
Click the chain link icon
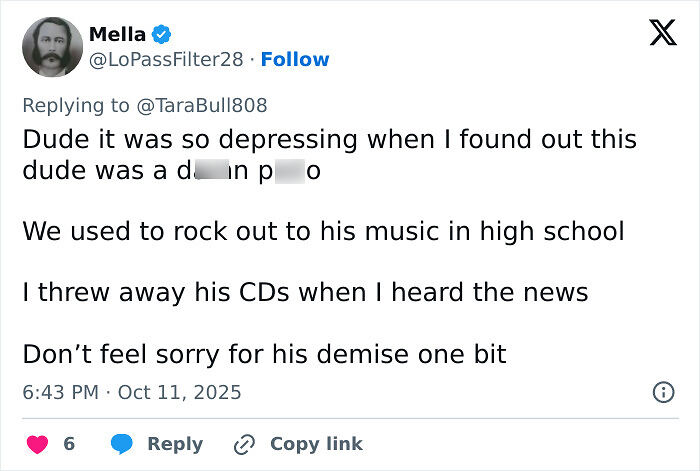pyautogui.click(x=245, y=443)
